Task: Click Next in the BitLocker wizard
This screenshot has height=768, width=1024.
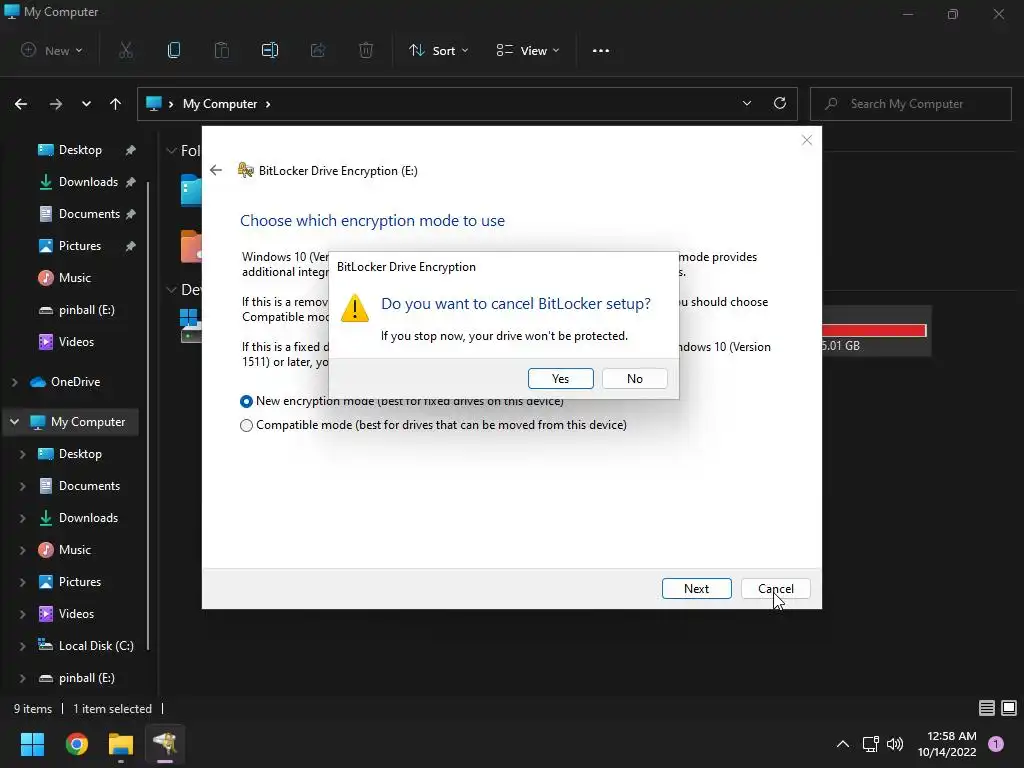Action: tap(696, 588)
